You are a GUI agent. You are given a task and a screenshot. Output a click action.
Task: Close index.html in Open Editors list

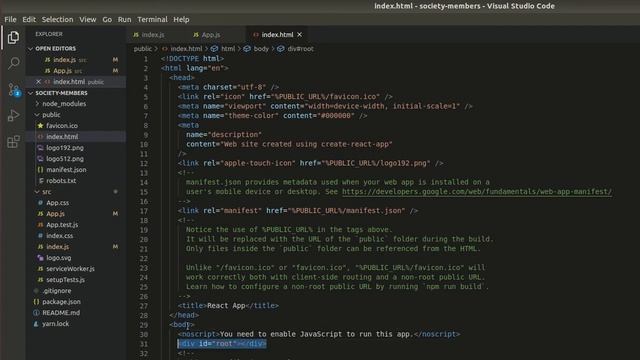(38, 82)
